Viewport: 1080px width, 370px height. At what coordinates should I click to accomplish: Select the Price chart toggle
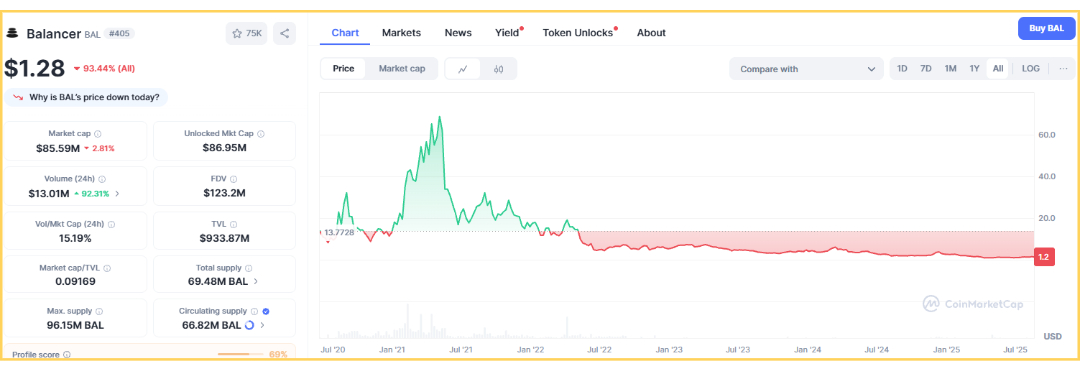tap(343, 68)
